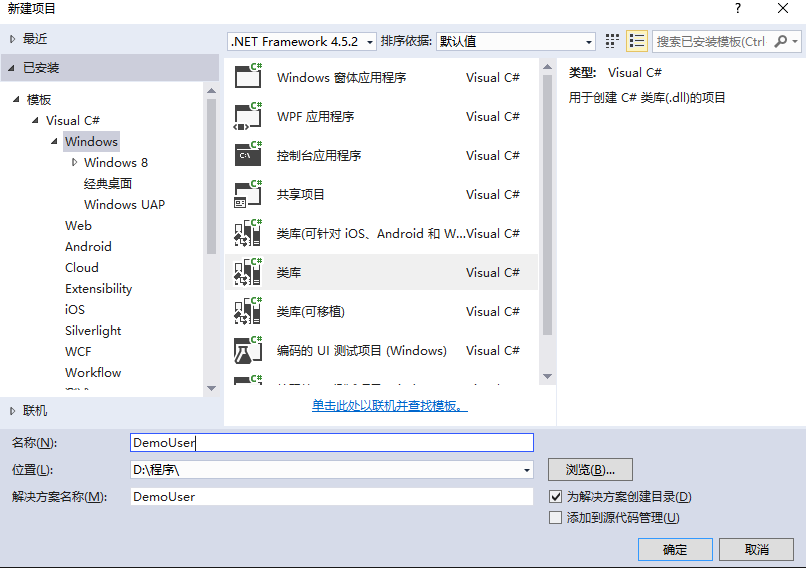The width and height of the screenshot is (806, 568).
Task: Collapse the 模板 tree node
Action: [16, 99]
